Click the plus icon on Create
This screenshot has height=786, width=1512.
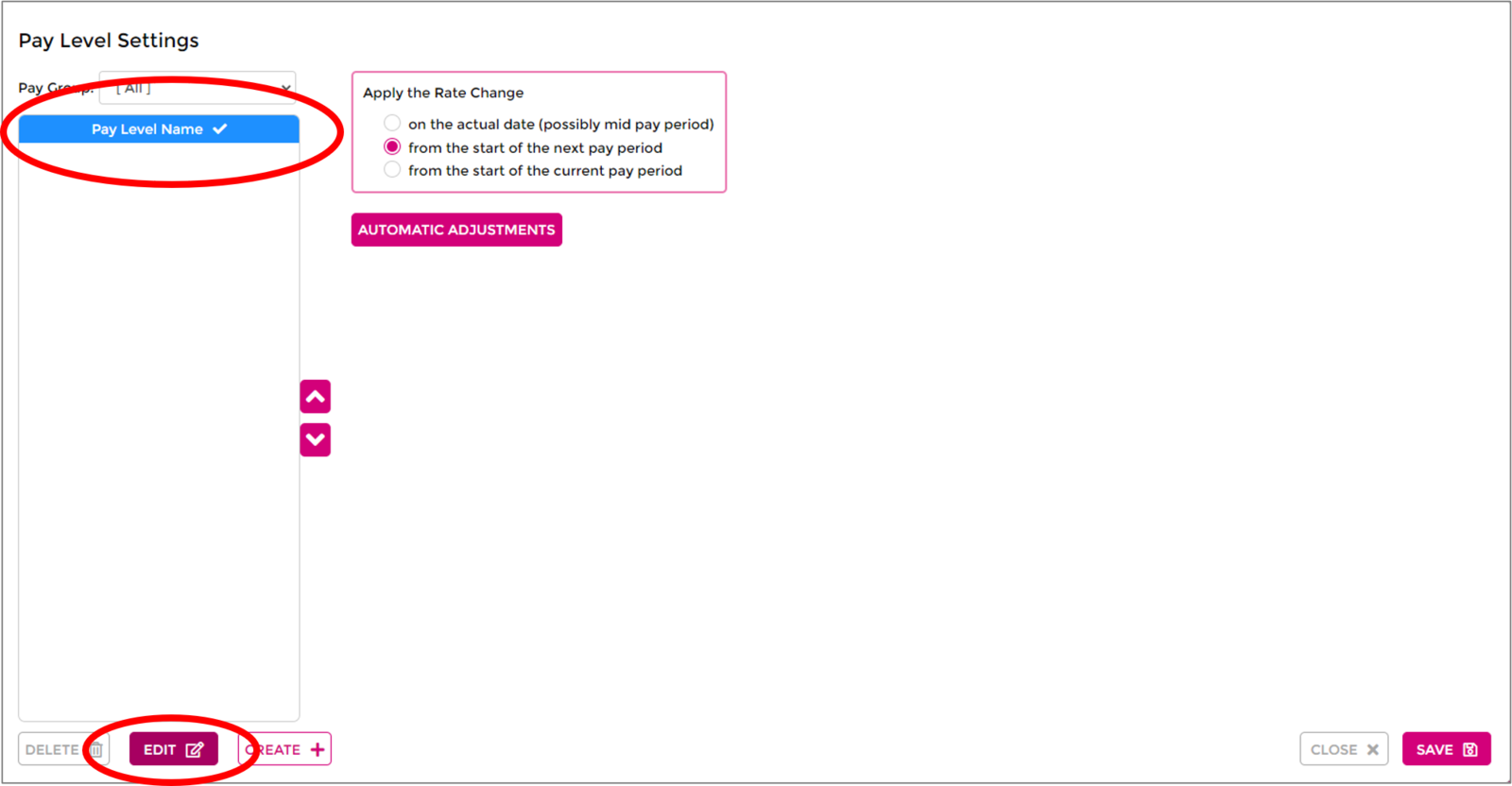[318, 750]
